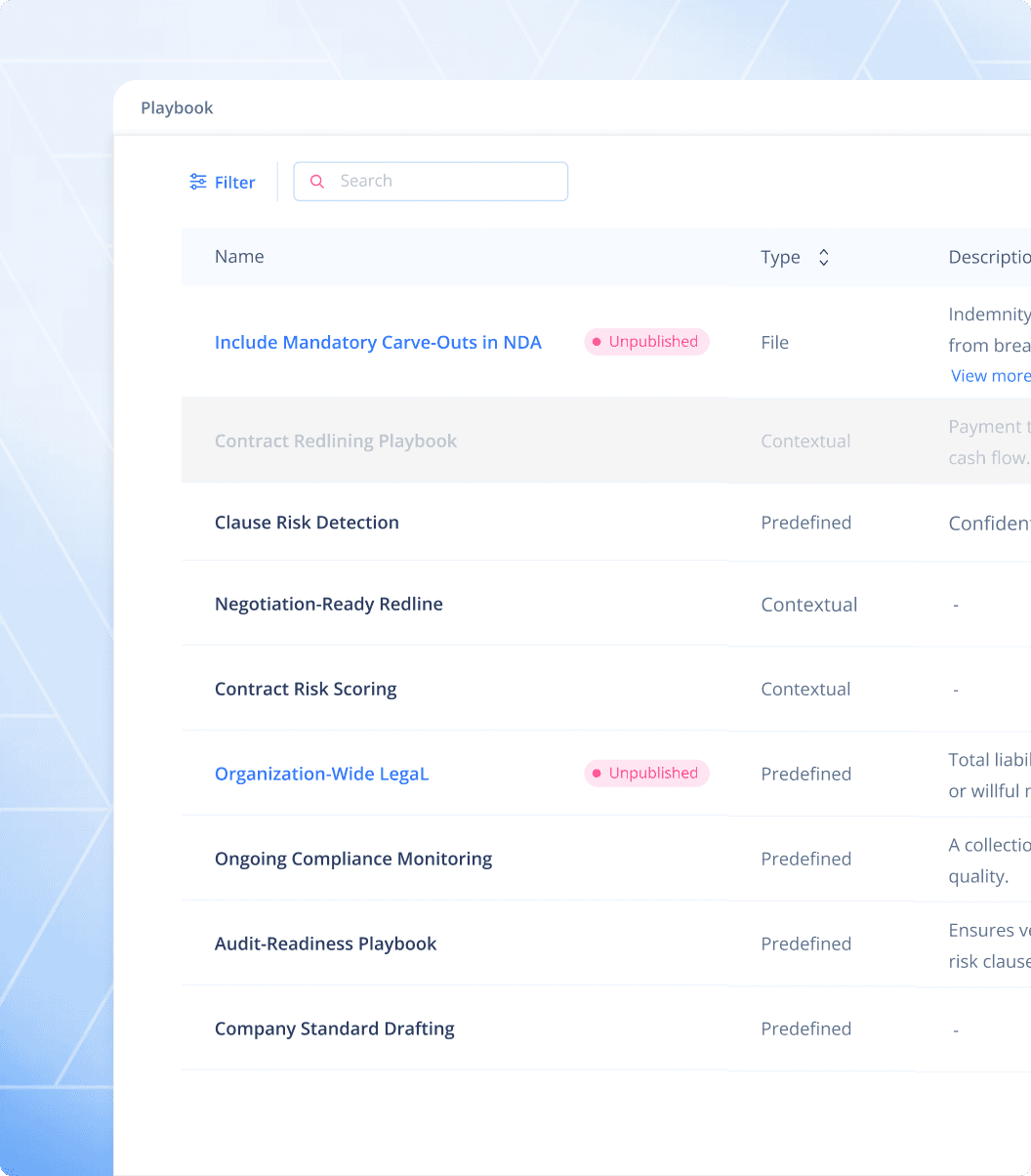
Task: Open Ongoing Compliance Monitoring playbook
Action: [x=353, y=859]
